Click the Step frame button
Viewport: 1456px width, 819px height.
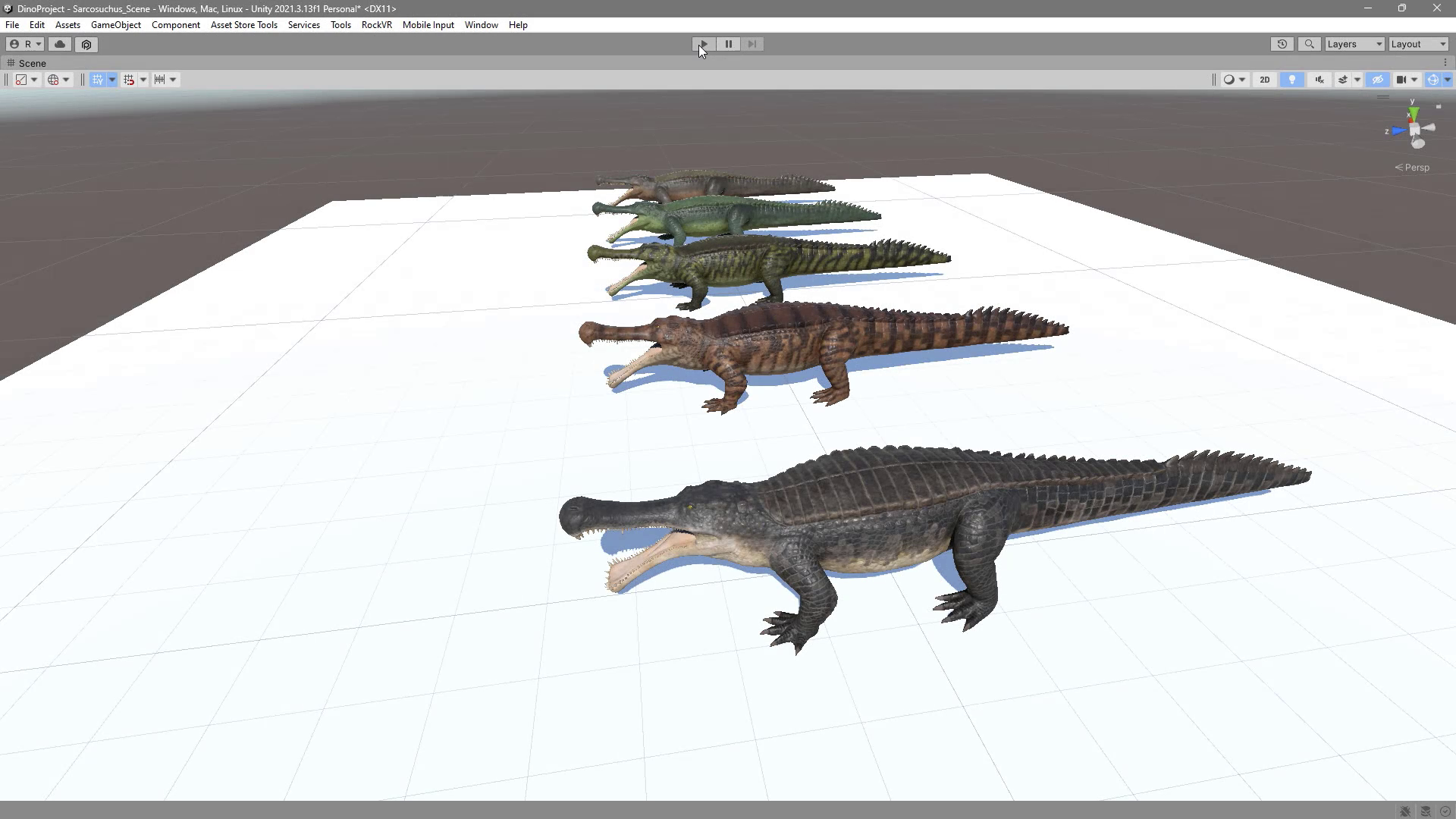point(752,44)
